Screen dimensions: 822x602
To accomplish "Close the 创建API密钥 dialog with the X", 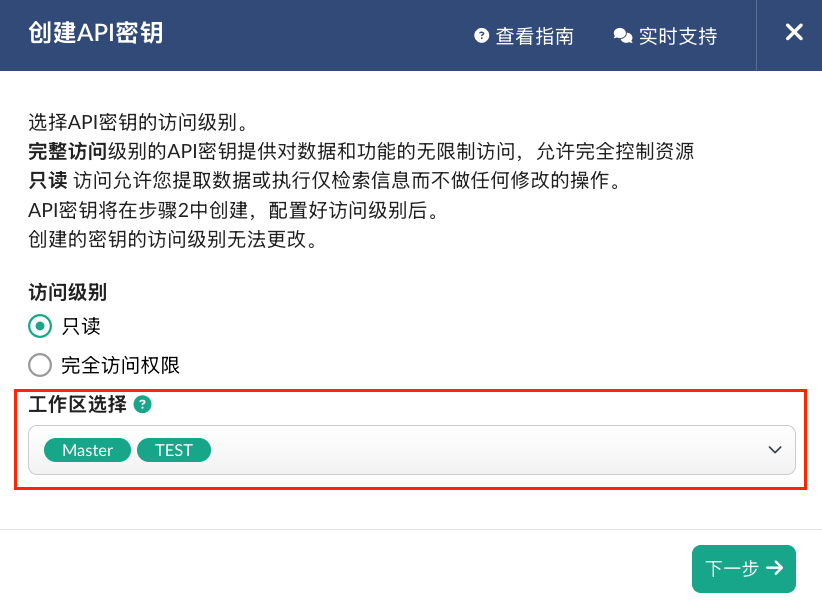I will (794, 33).
